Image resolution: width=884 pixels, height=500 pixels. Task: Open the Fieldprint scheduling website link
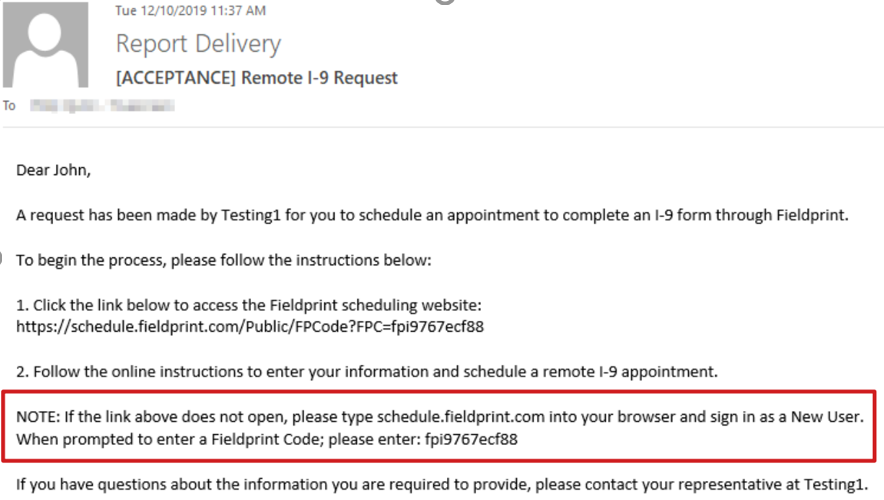250,327
